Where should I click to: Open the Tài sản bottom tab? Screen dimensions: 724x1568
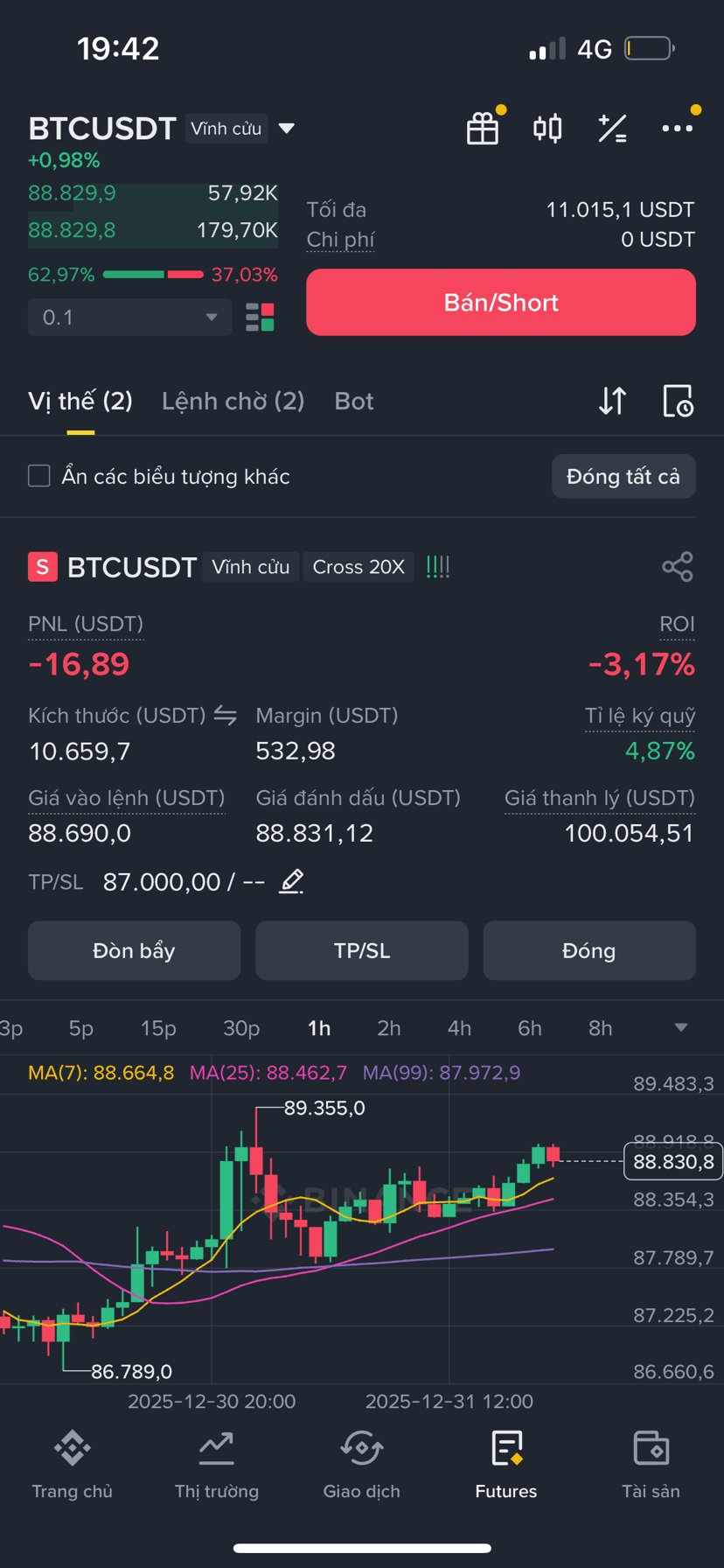tap(651, 1466)
